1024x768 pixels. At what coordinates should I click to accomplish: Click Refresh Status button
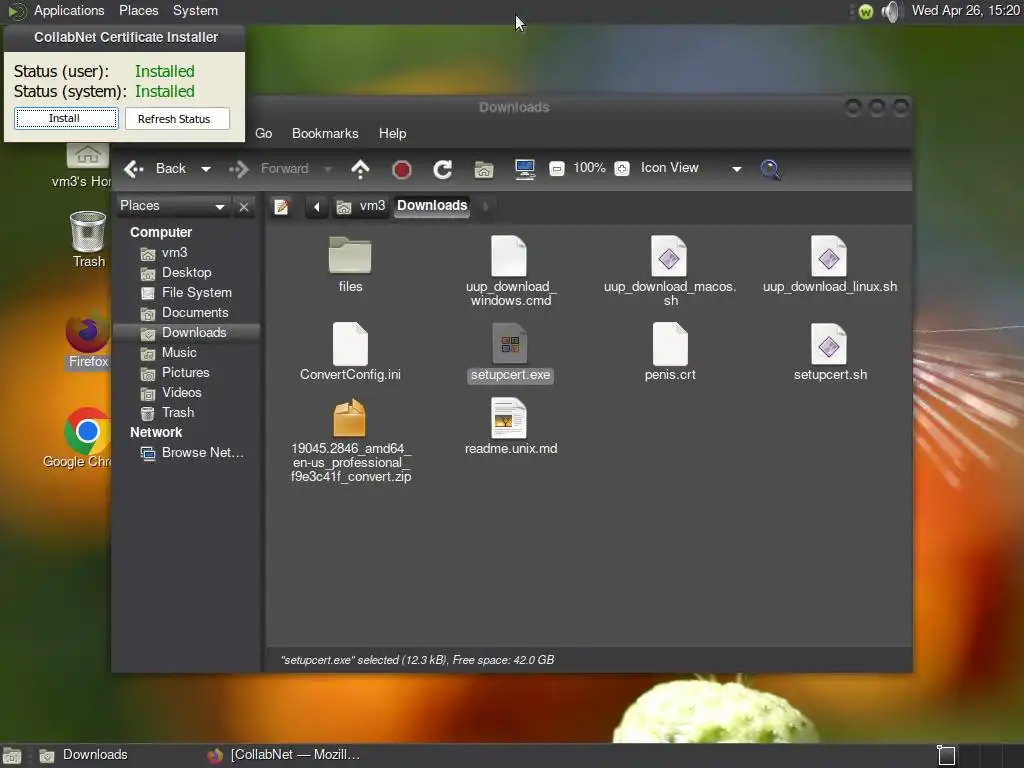click(176, 119)
